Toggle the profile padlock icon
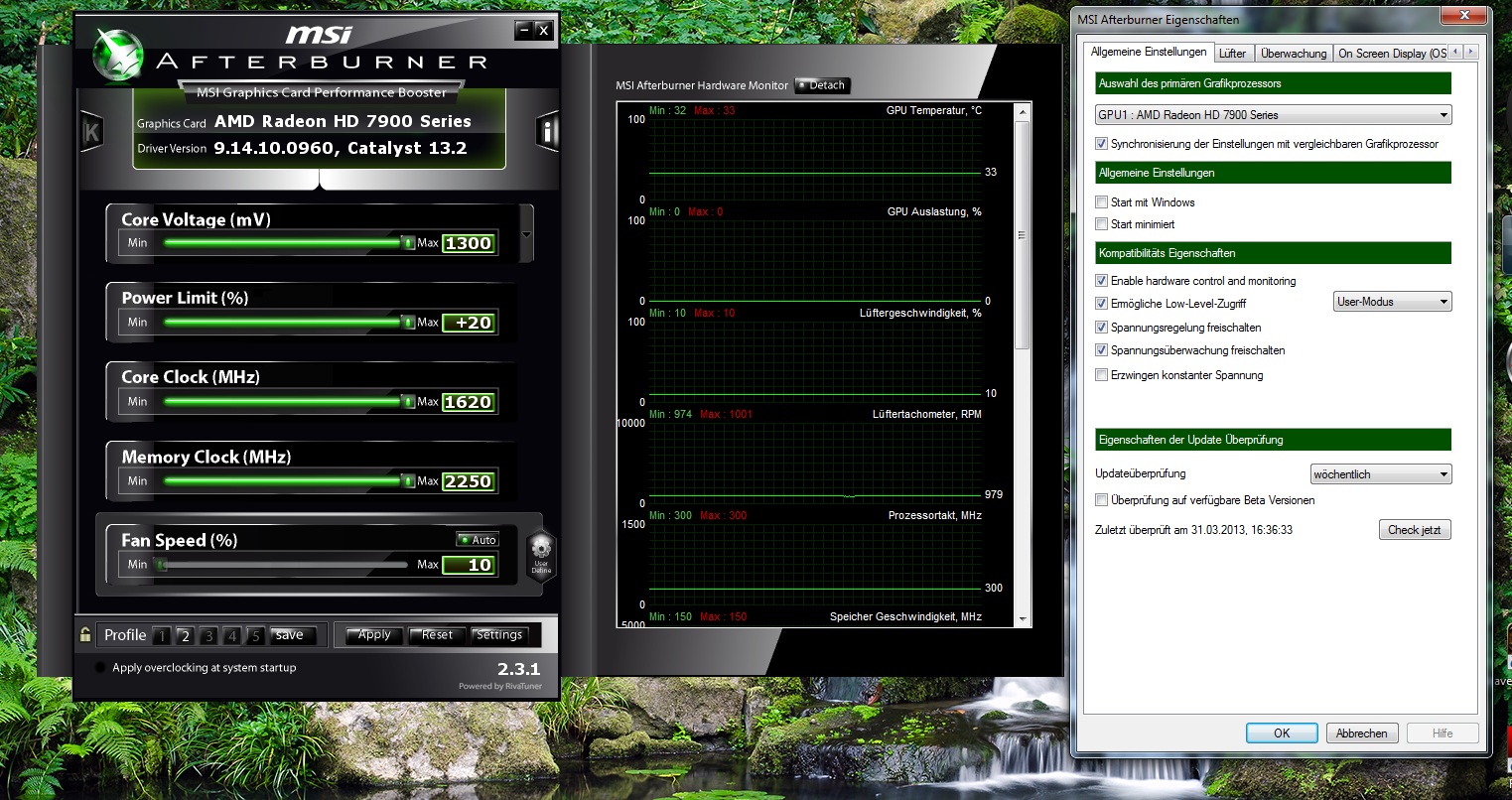Screen dimensions: 1512x800 [x=85, y=635]
